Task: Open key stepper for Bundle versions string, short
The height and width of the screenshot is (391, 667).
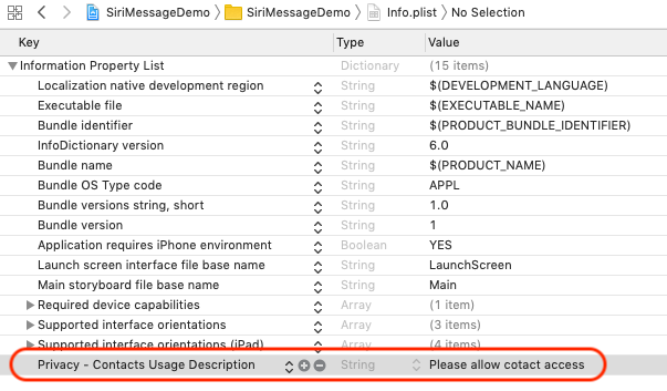Action: tap(318, 207)
